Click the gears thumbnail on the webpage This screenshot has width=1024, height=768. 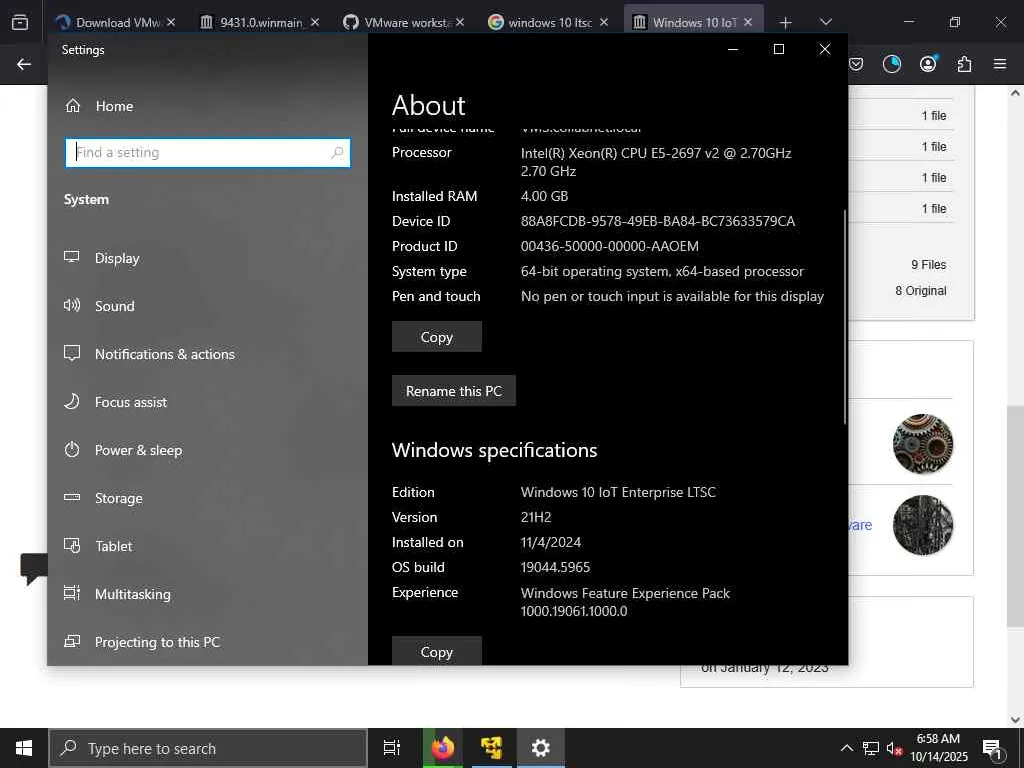[923, 444]
